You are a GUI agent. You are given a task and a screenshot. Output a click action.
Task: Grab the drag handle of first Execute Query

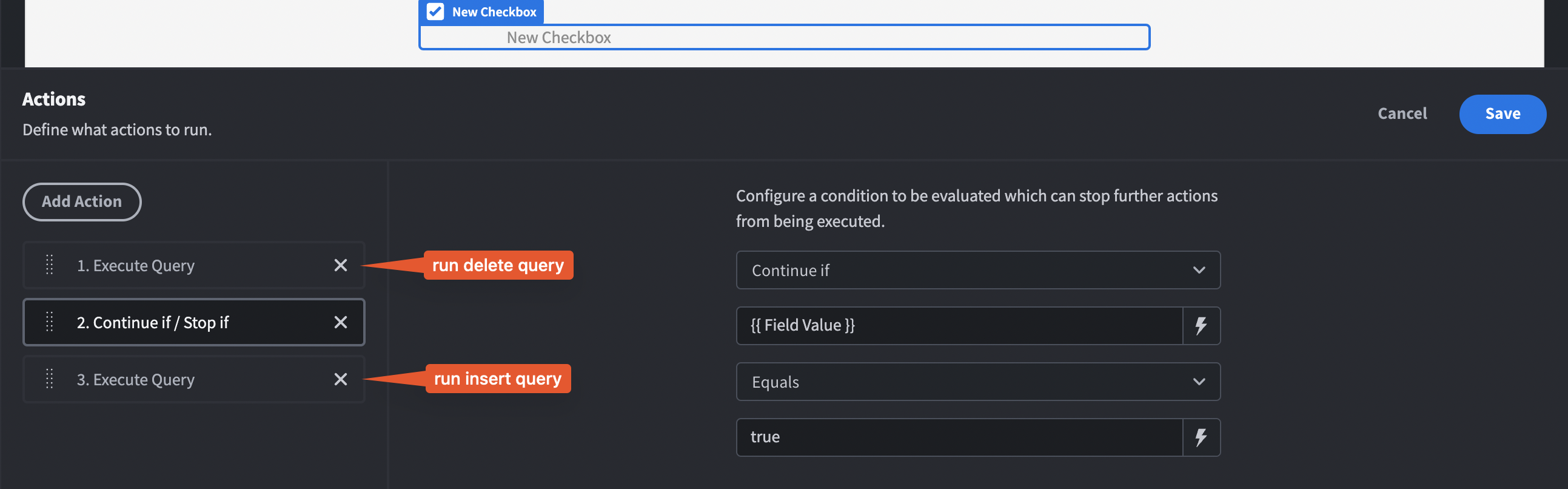pyautogui.click(x=49, y=265)
